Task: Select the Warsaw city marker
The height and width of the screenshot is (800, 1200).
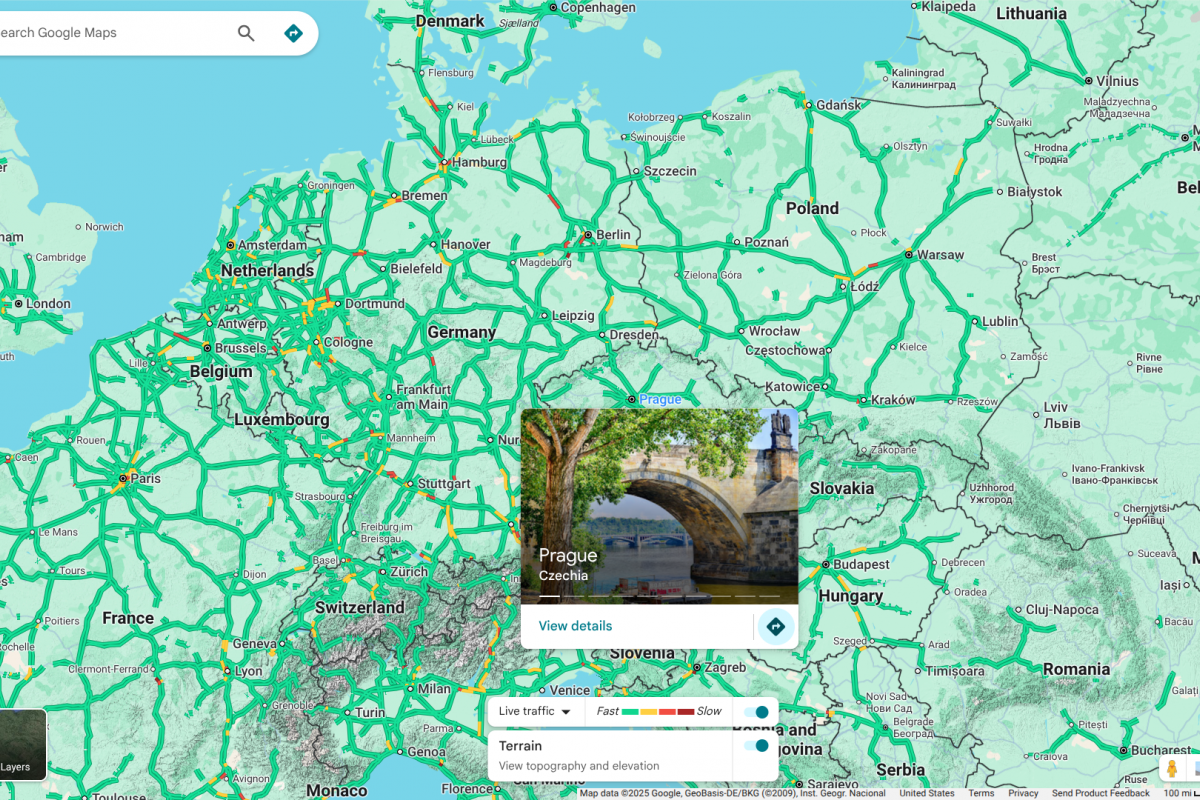Action: [908, 255]
